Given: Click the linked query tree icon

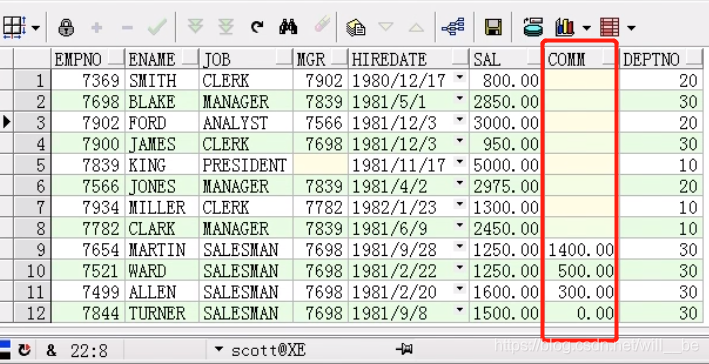Looking at the screenshot, I should (453, 27).
